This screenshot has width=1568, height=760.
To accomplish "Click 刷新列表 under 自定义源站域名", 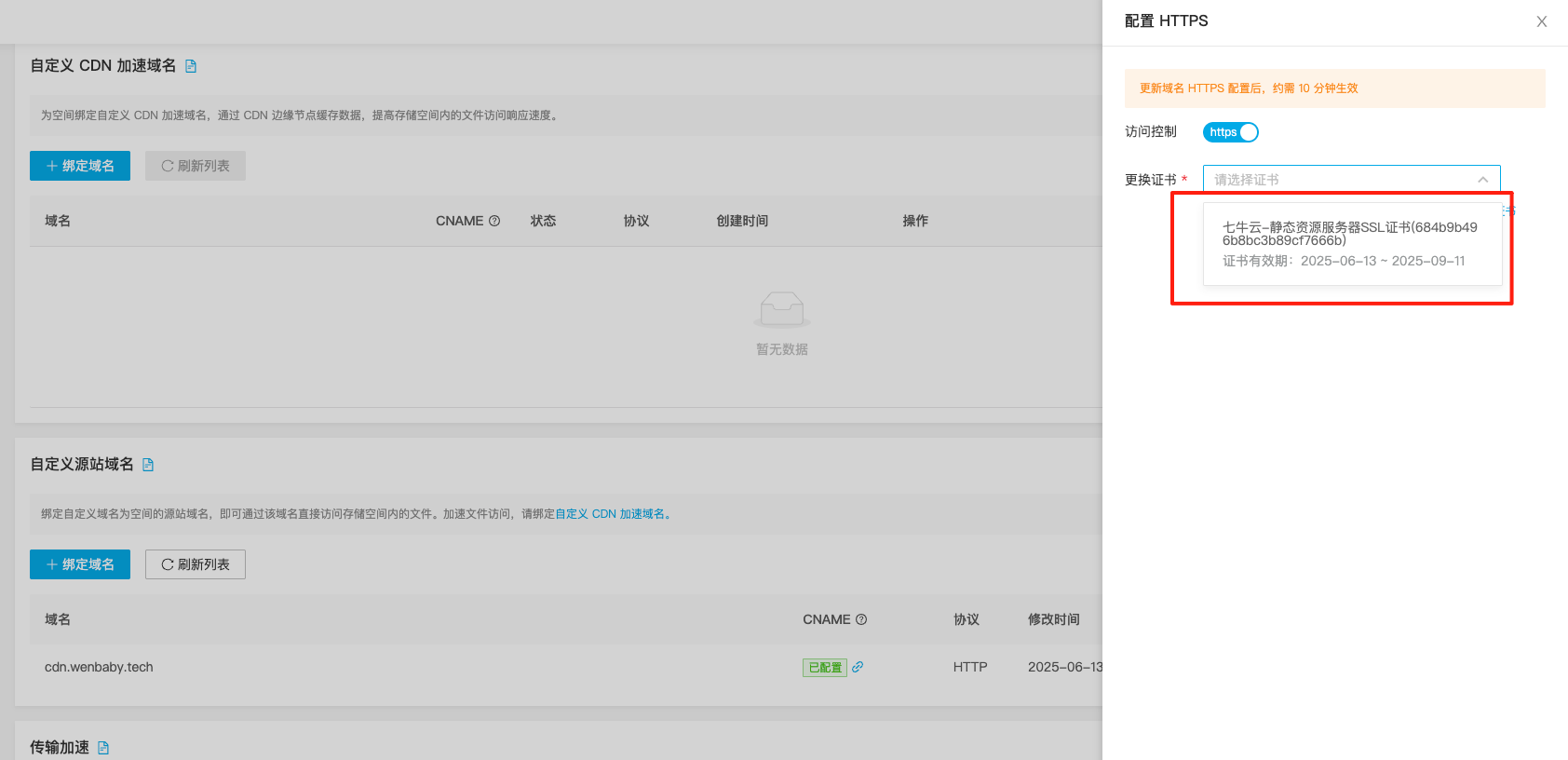I will 196,564.
